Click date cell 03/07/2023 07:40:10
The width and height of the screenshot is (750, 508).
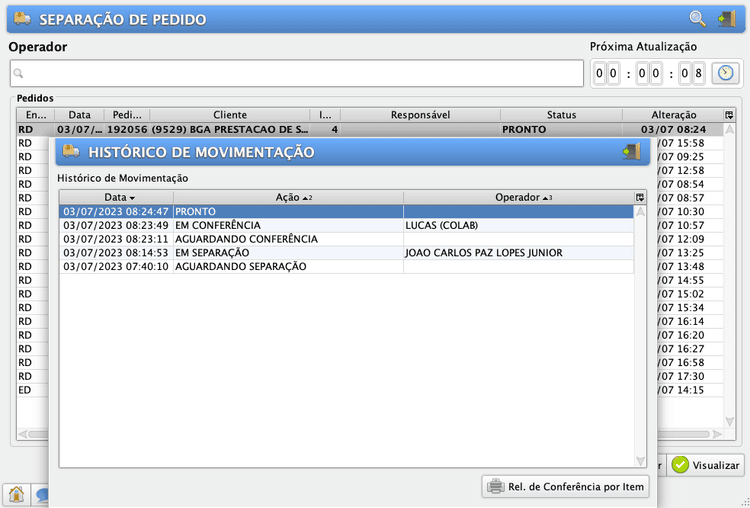point(116,266)
